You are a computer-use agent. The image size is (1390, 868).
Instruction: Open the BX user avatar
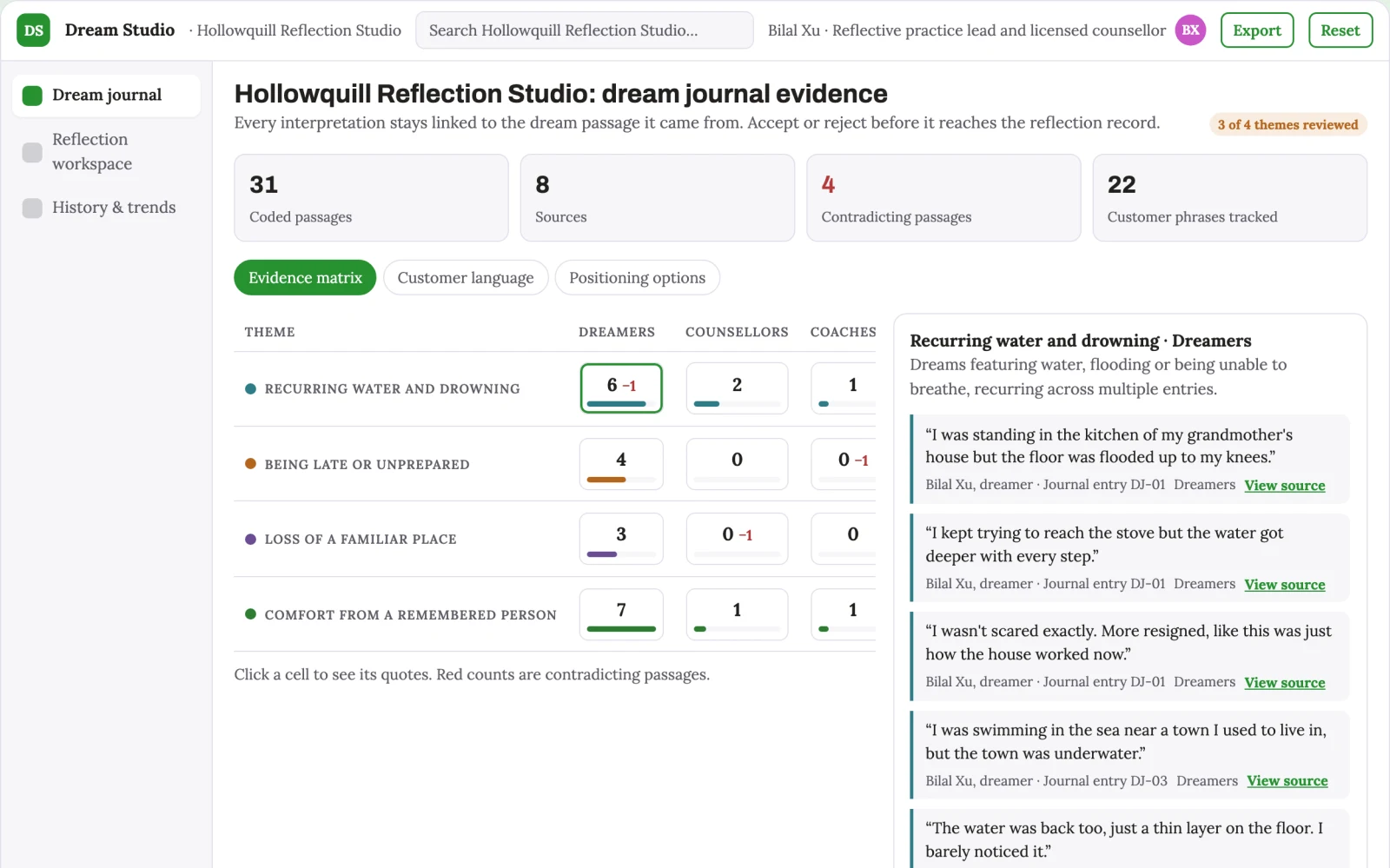pyautogui.click(x=1190, y=30)
